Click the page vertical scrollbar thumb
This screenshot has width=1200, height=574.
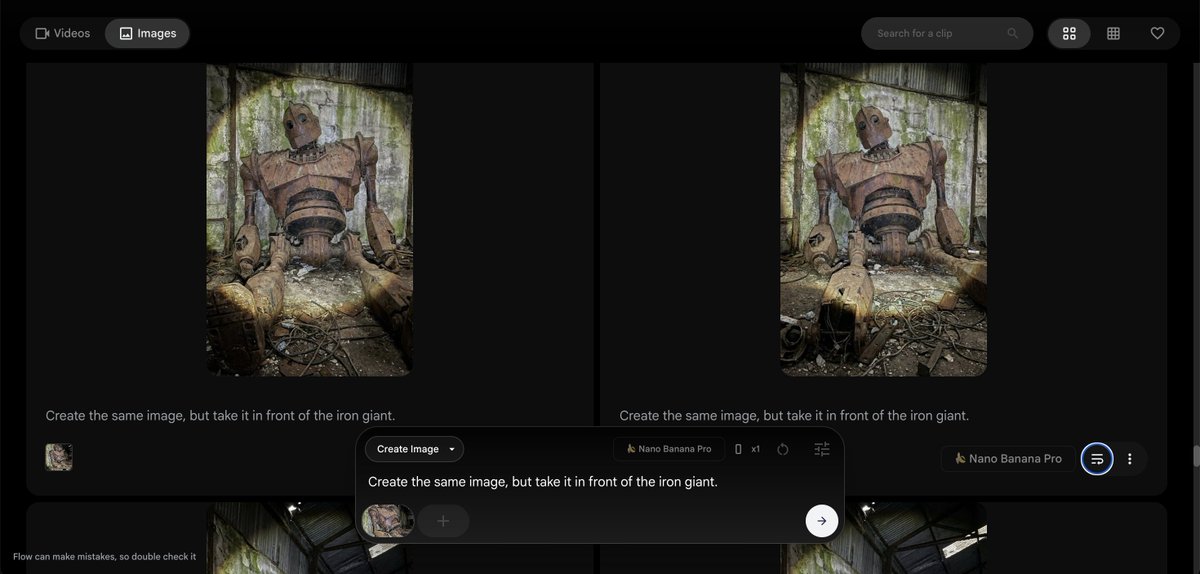1195,456
